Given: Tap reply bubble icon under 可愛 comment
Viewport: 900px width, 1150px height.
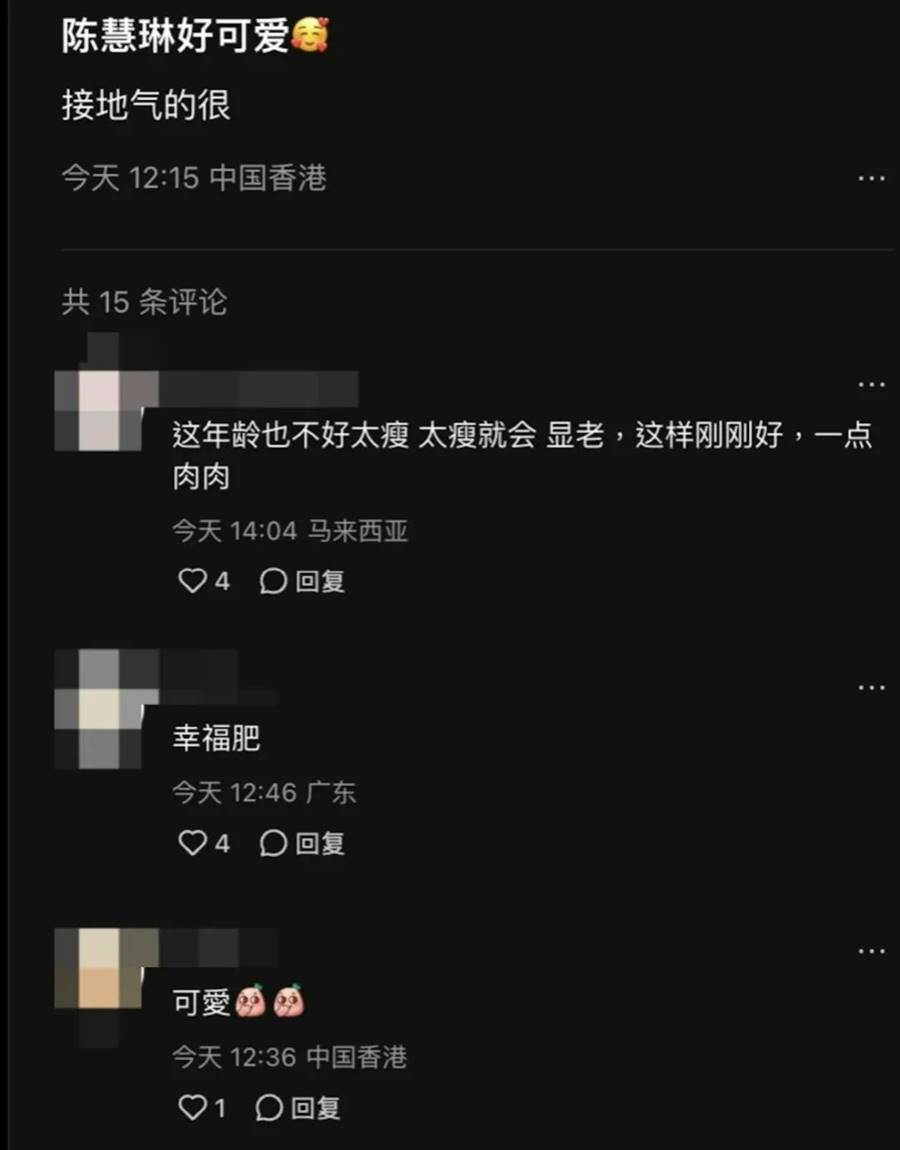Looking at the screenshot, I should (x=268, y=1107).
